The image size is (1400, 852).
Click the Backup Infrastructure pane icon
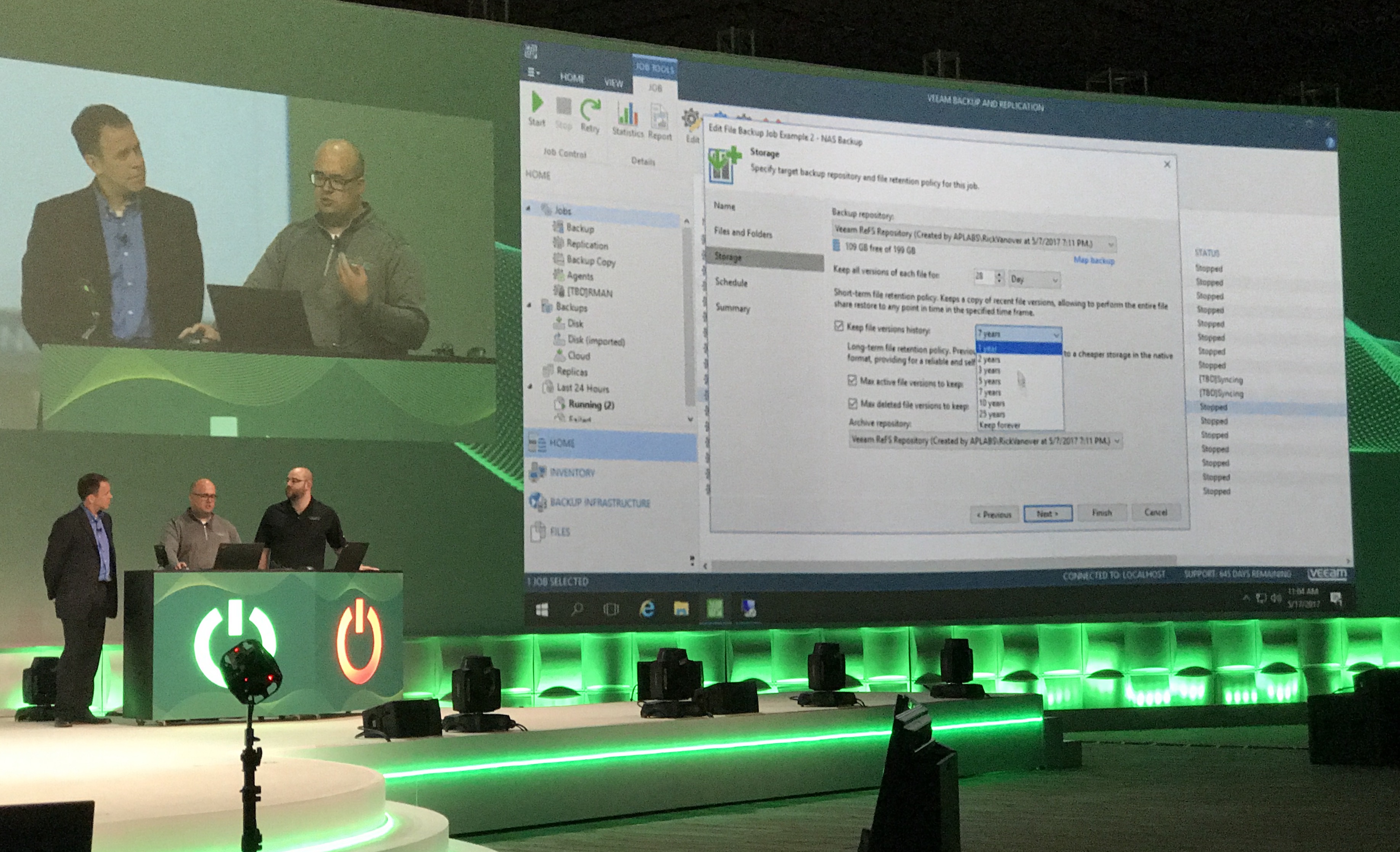537,502
